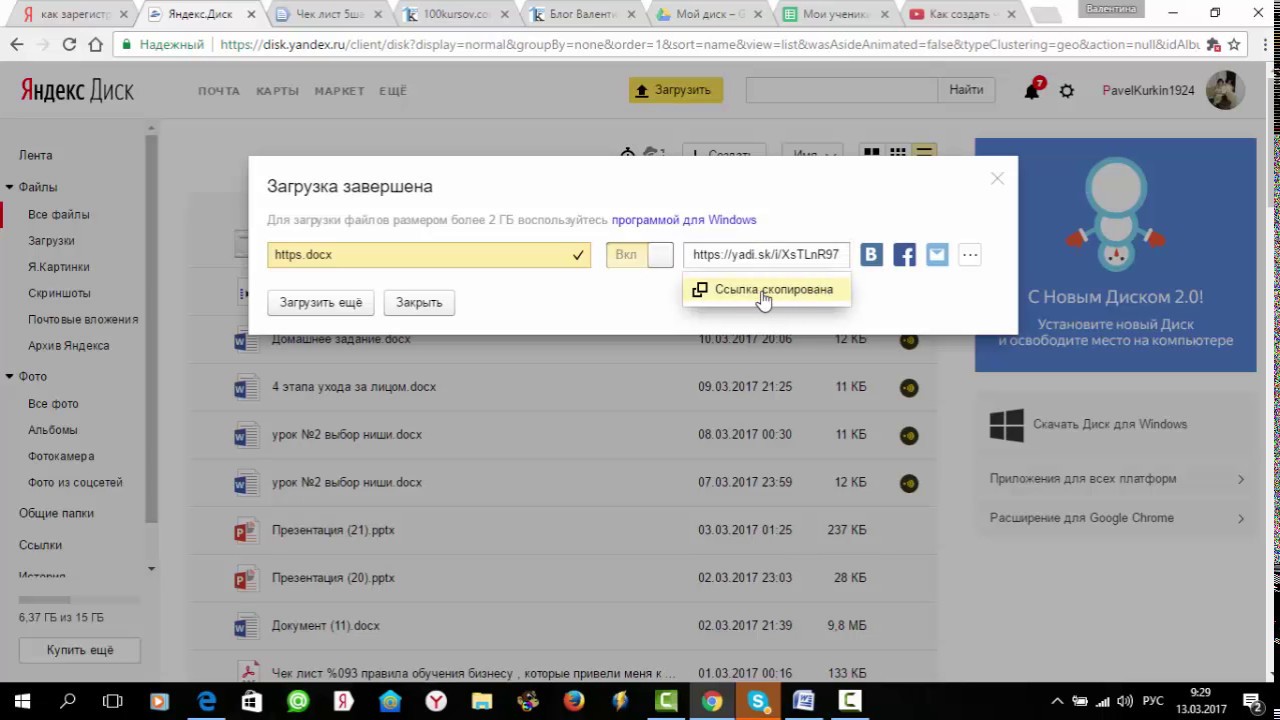Share link via VKontakte icon
Viewport: 1280px width, 720px height.
coord(872,255)
